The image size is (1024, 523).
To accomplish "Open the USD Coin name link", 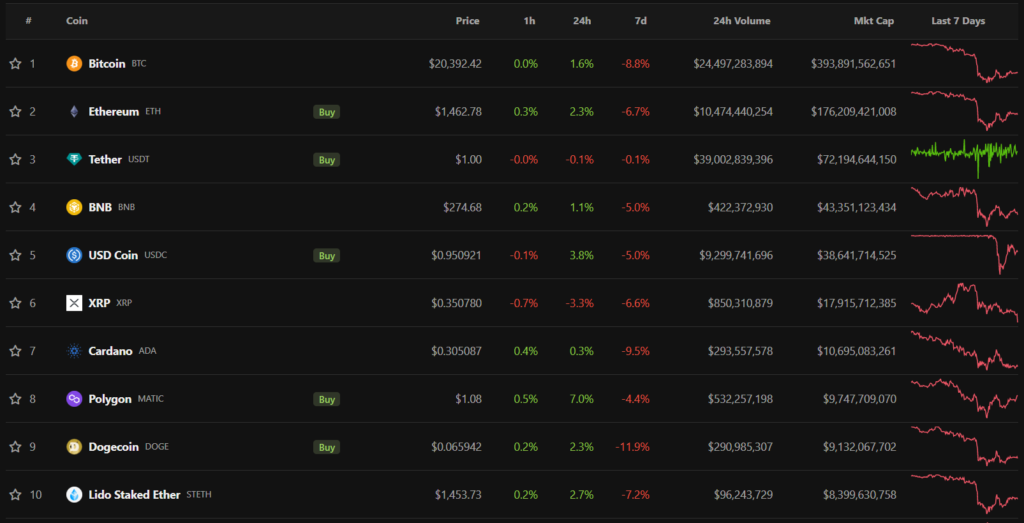I will 113,255.
